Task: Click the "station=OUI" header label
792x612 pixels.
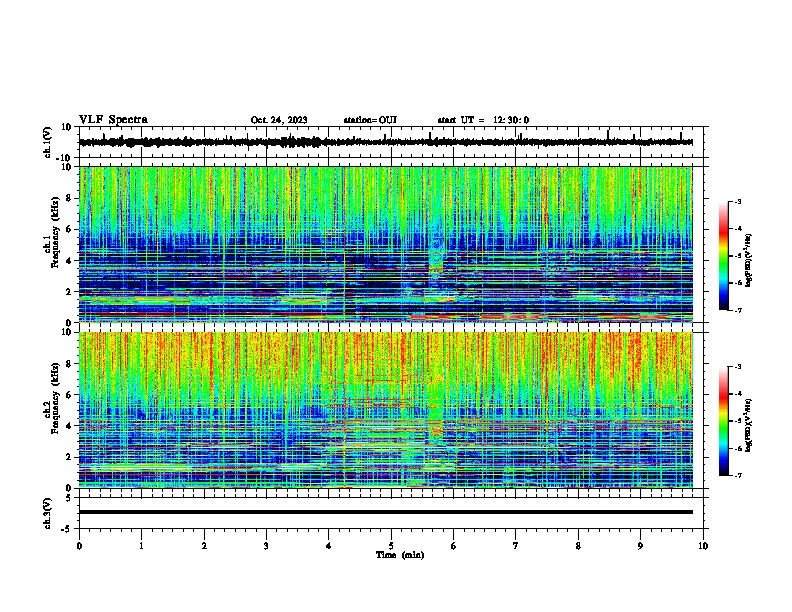Action: [x=370, y=120]
